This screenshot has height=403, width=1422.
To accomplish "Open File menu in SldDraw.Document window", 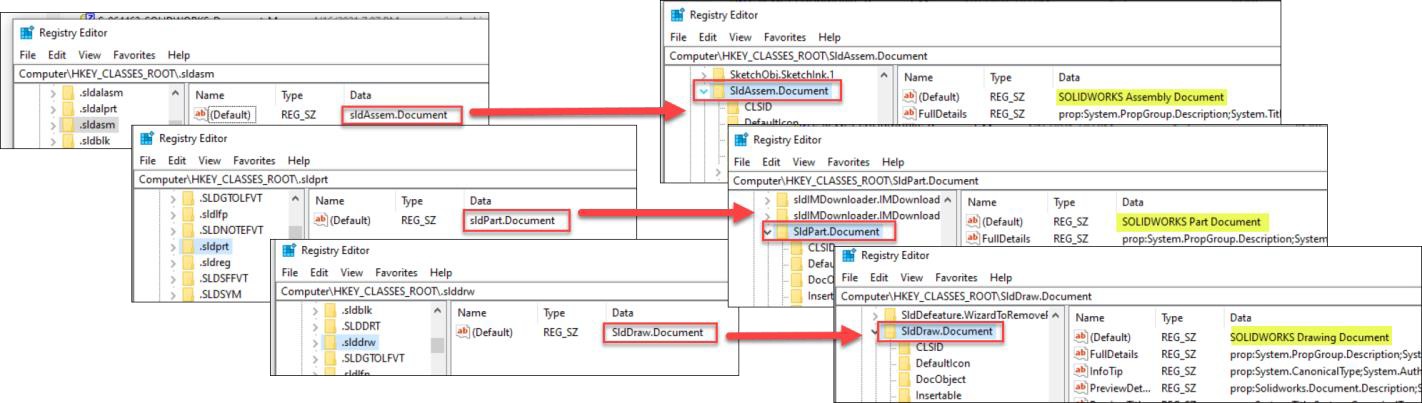I will coord(851,277).
